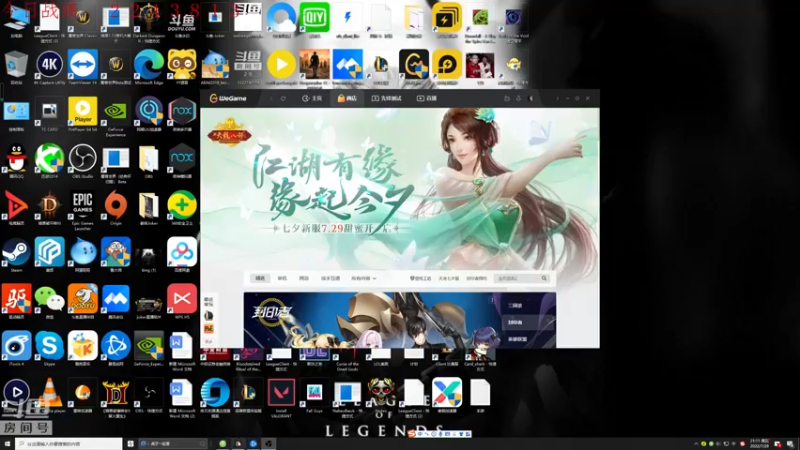Click the WeGame logo
The image size is (800, 450).
click(228, 98)
